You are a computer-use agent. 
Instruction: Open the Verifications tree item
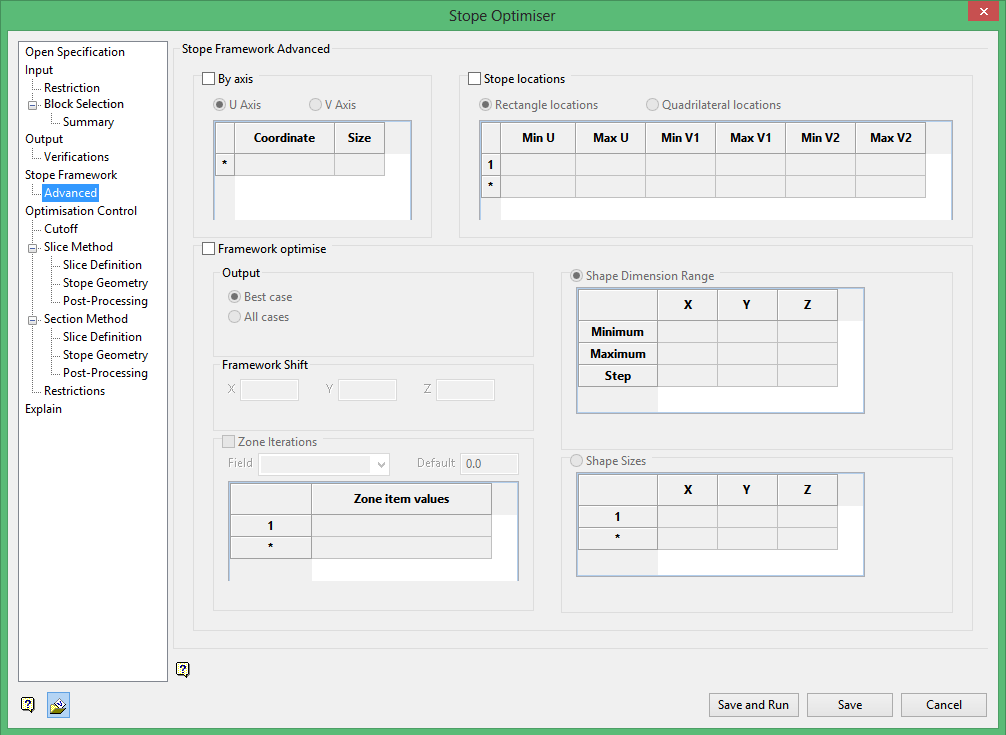[76, 157]
